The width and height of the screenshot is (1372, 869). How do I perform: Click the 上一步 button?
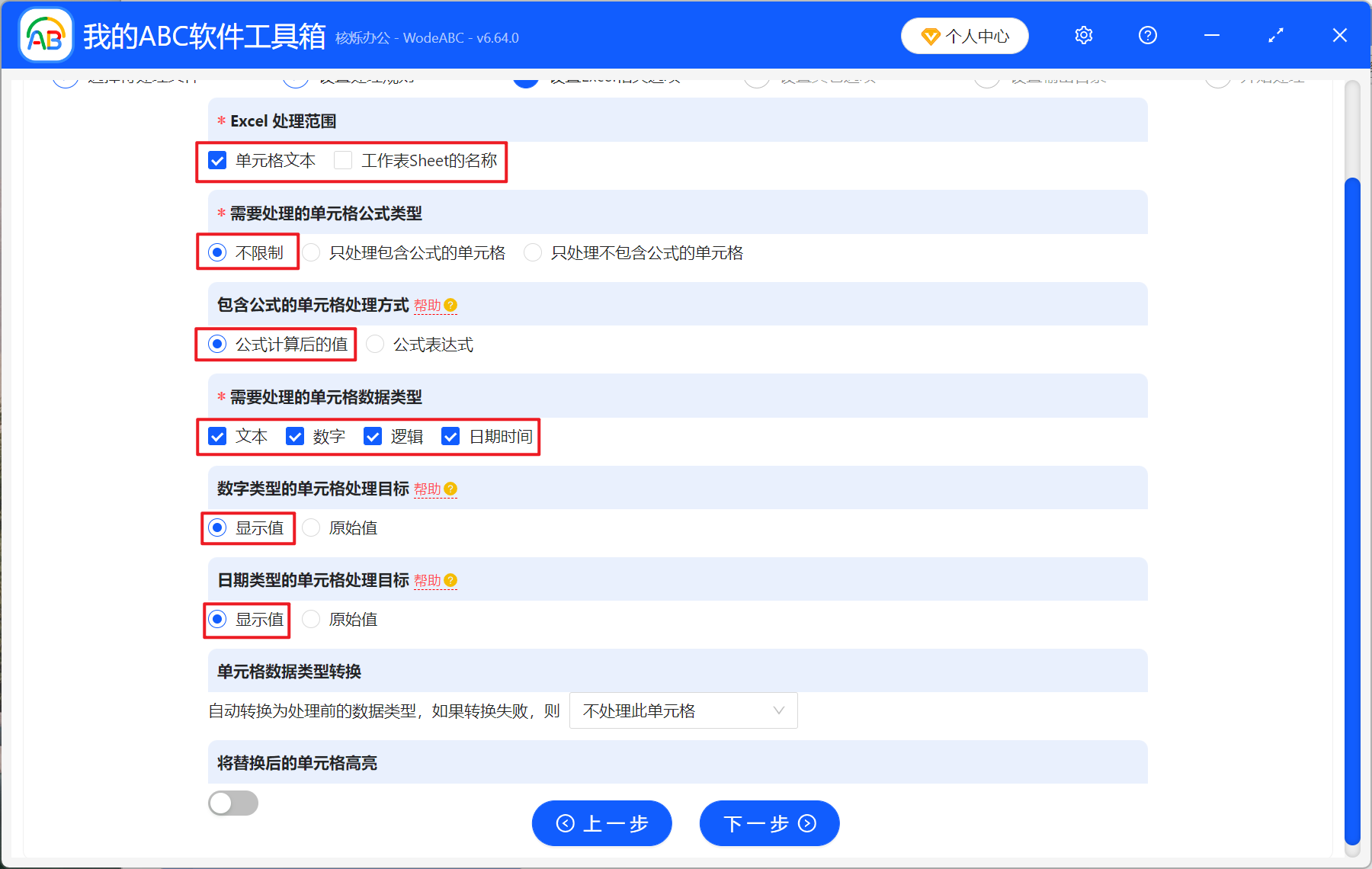point(601,823)
